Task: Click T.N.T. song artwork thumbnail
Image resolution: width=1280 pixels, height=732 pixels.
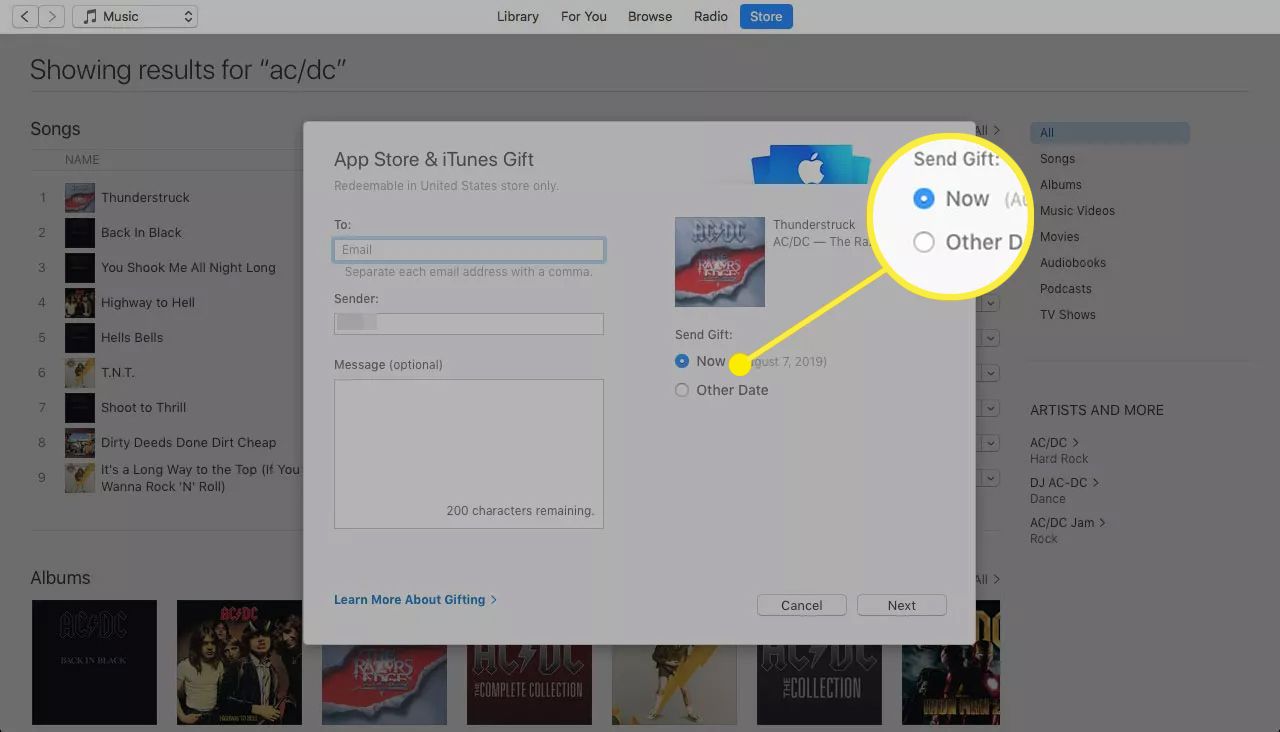Action: (80, 373)
